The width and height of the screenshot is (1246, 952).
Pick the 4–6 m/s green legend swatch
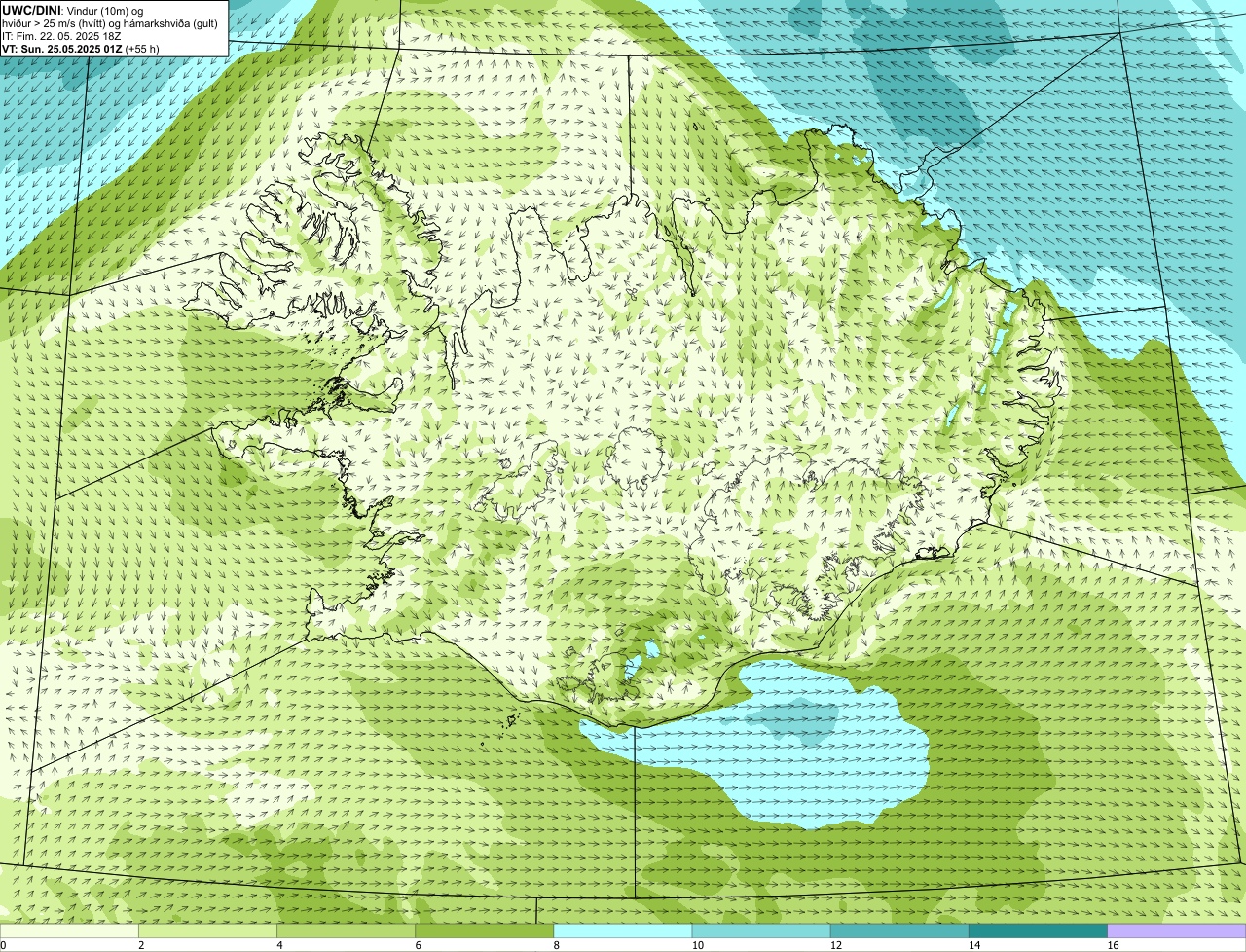click(346, 931)
